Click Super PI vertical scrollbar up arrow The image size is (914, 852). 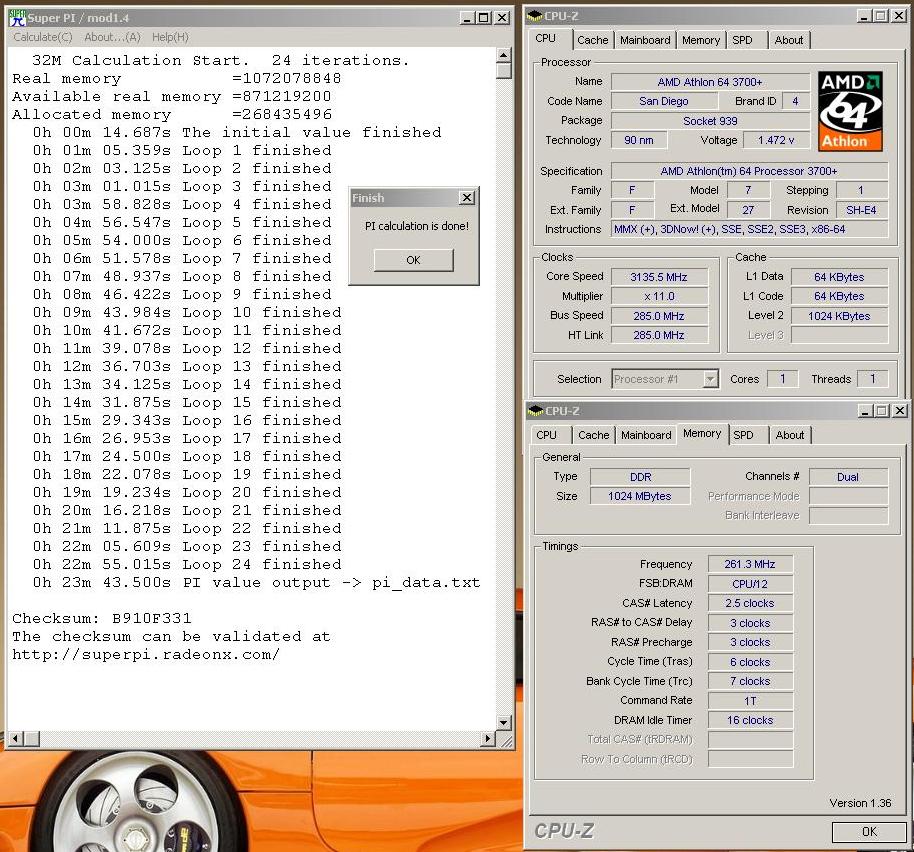[504, 55]
